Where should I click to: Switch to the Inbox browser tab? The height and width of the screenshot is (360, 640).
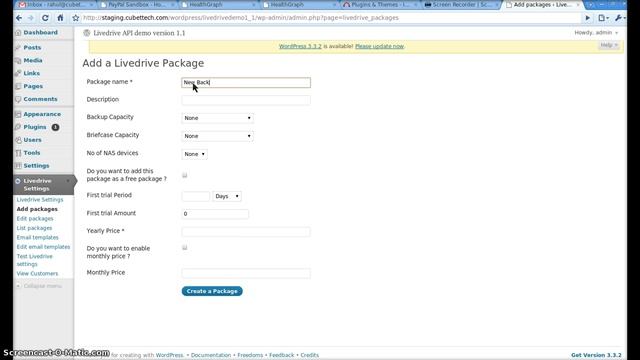point(53,5)
